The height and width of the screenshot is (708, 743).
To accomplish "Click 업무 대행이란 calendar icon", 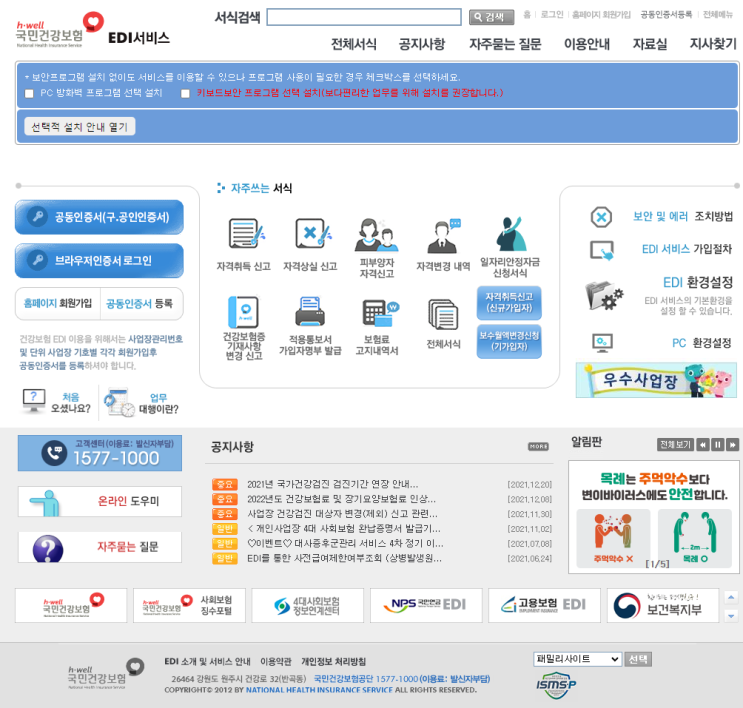I will (119, 403).
